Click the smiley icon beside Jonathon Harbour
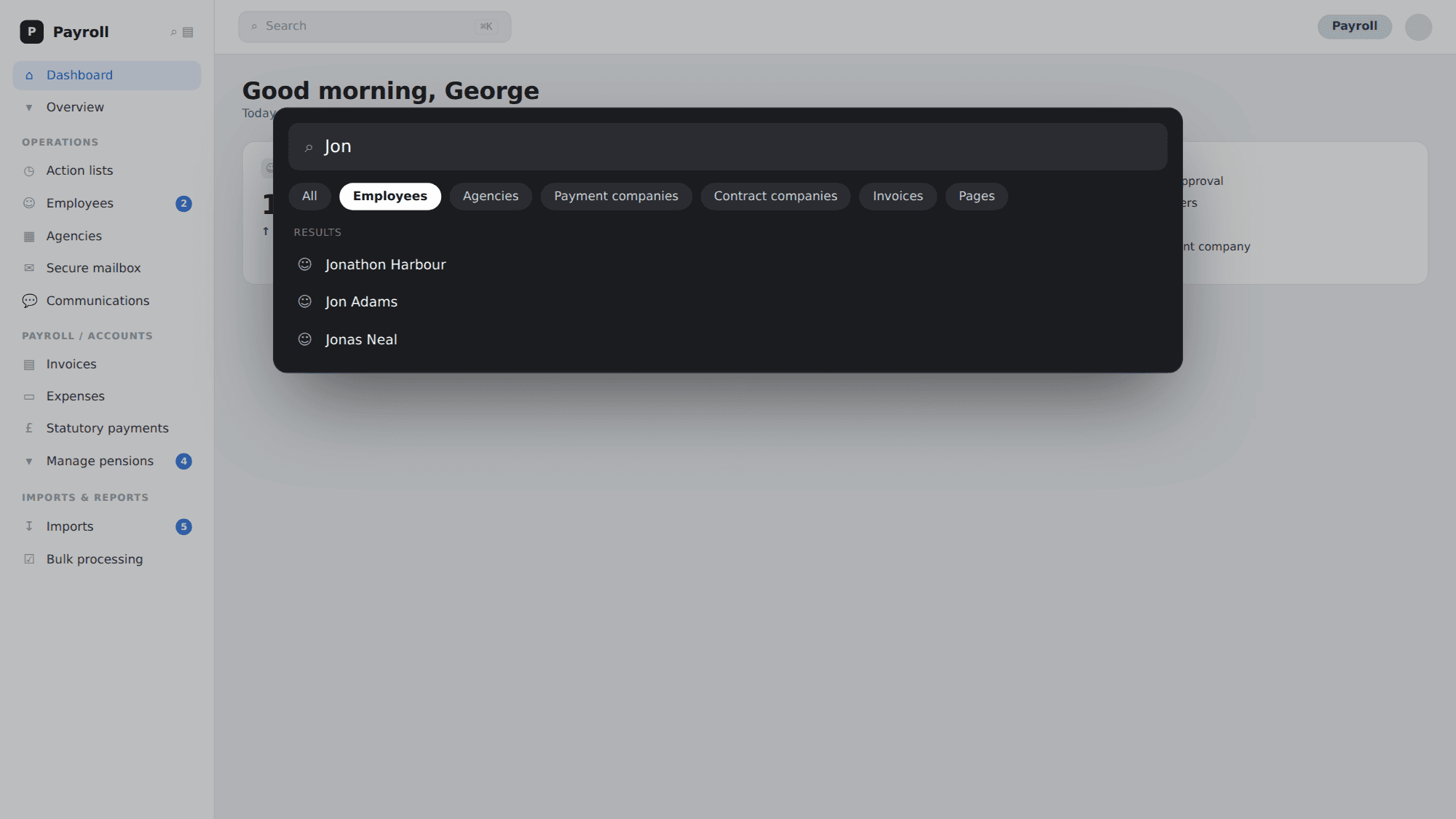Screen dimensions: 1456x819 [x=305, y=264]
